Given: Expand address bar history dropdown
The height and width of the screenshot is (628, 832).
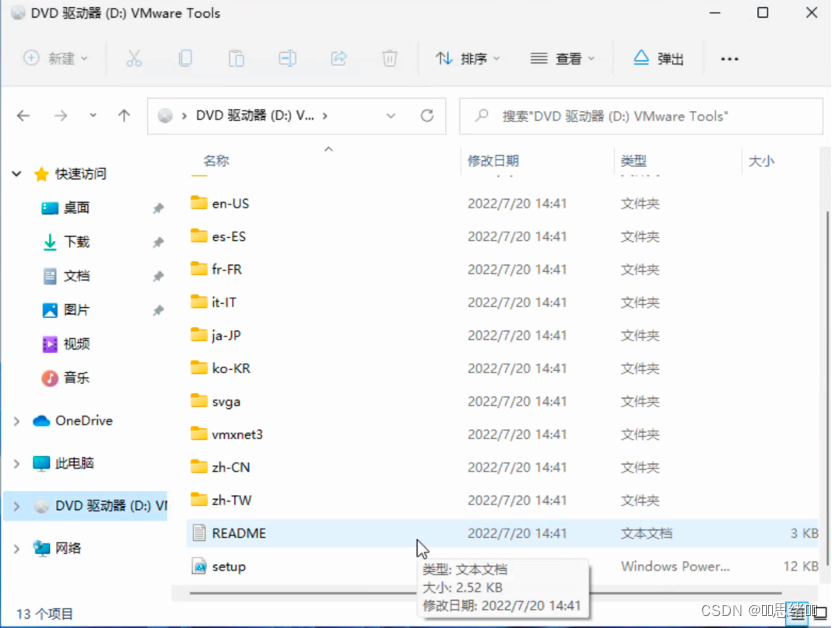Looking at the screenshot, I should 391,115.
